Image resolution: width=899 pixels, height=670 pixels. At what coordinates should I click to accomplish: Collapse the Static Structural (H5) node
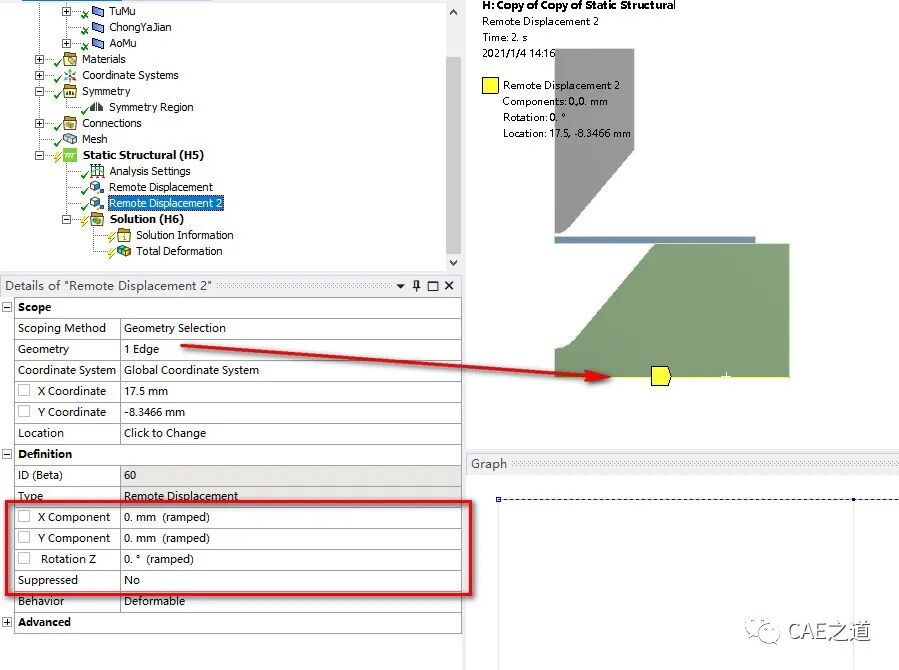(39, 155)
